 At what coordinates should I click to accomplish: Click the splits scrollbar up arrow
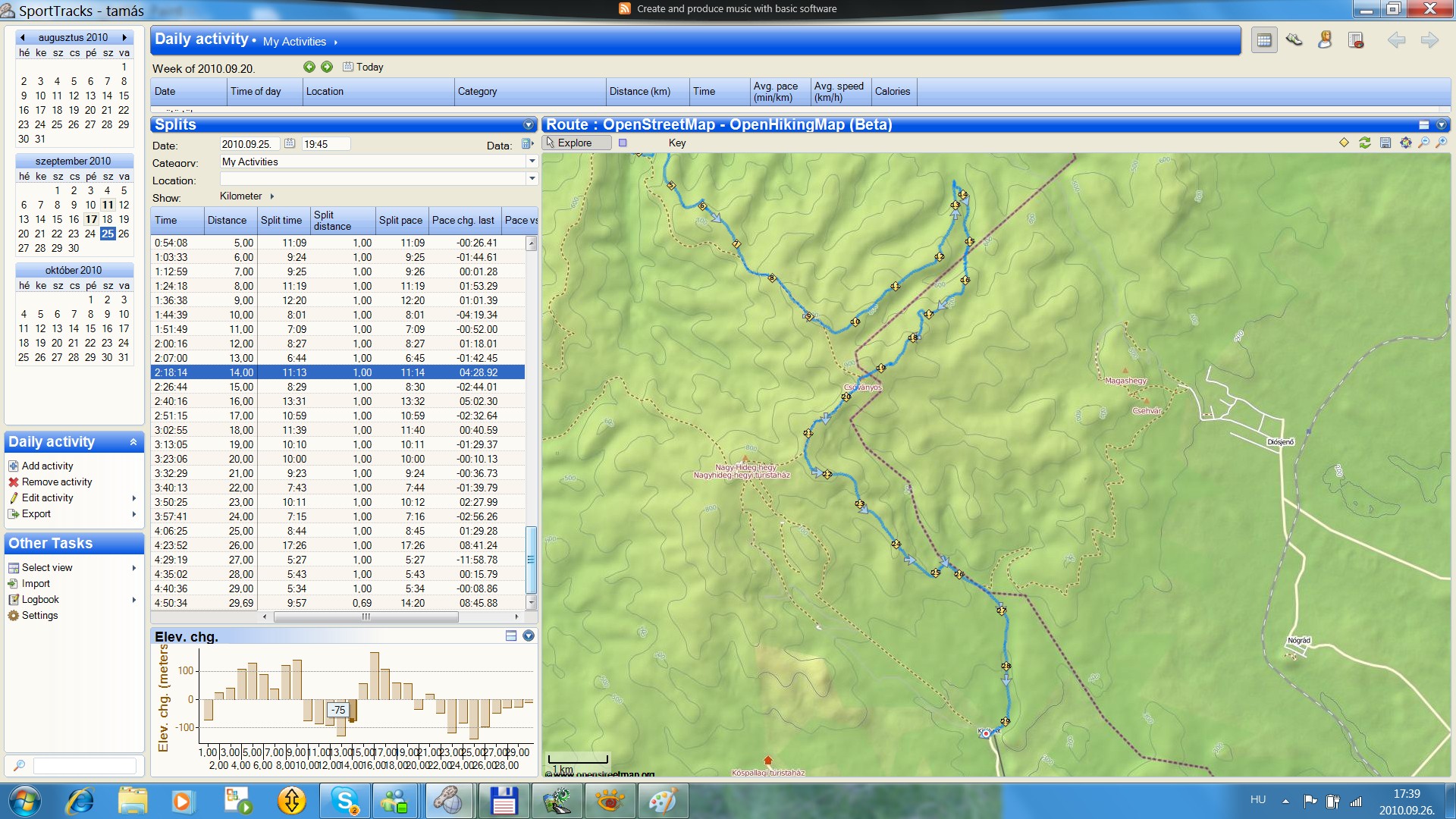pyautogui.click(x=531, y=244)
